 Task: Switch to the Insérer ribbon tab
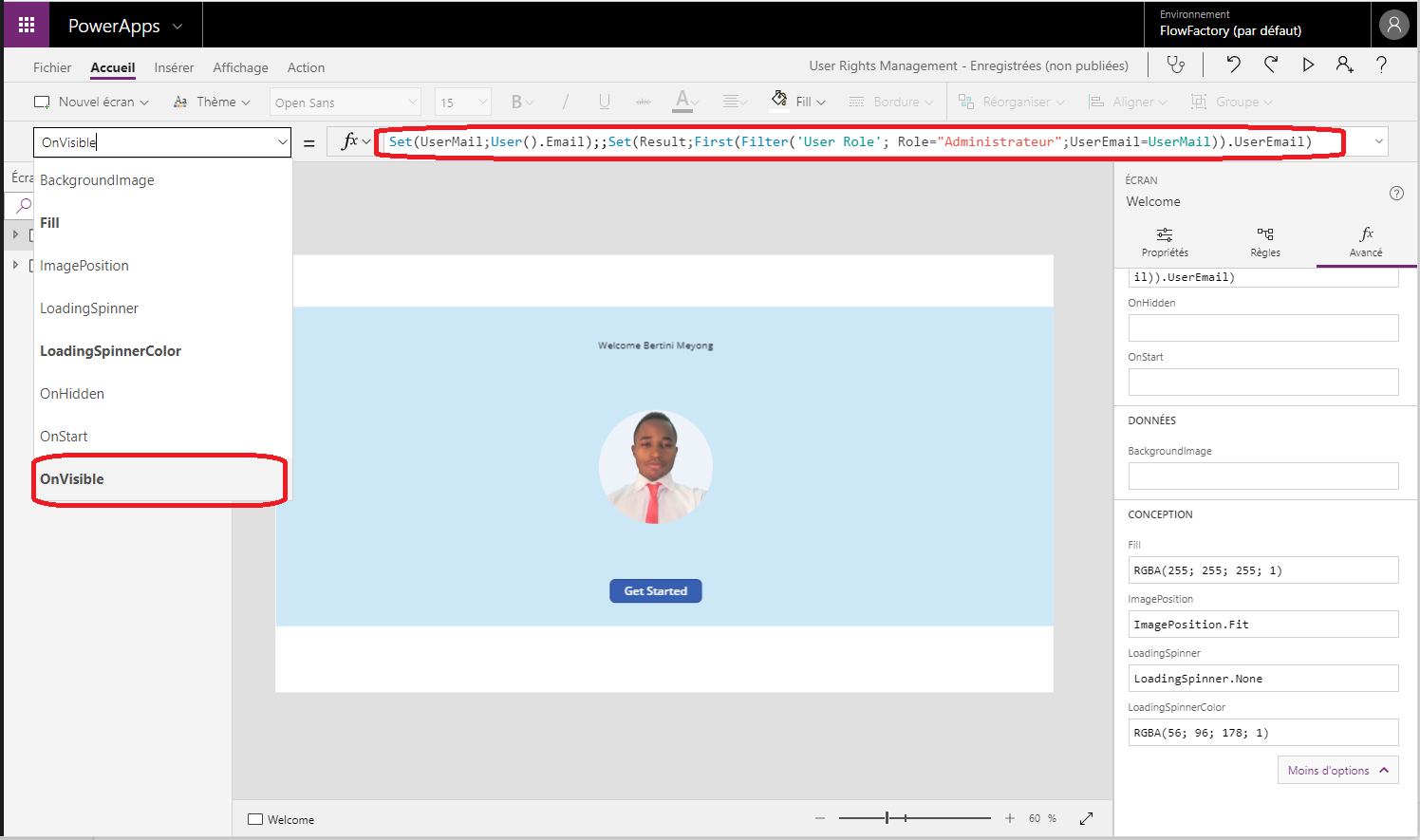coord(174,67)
